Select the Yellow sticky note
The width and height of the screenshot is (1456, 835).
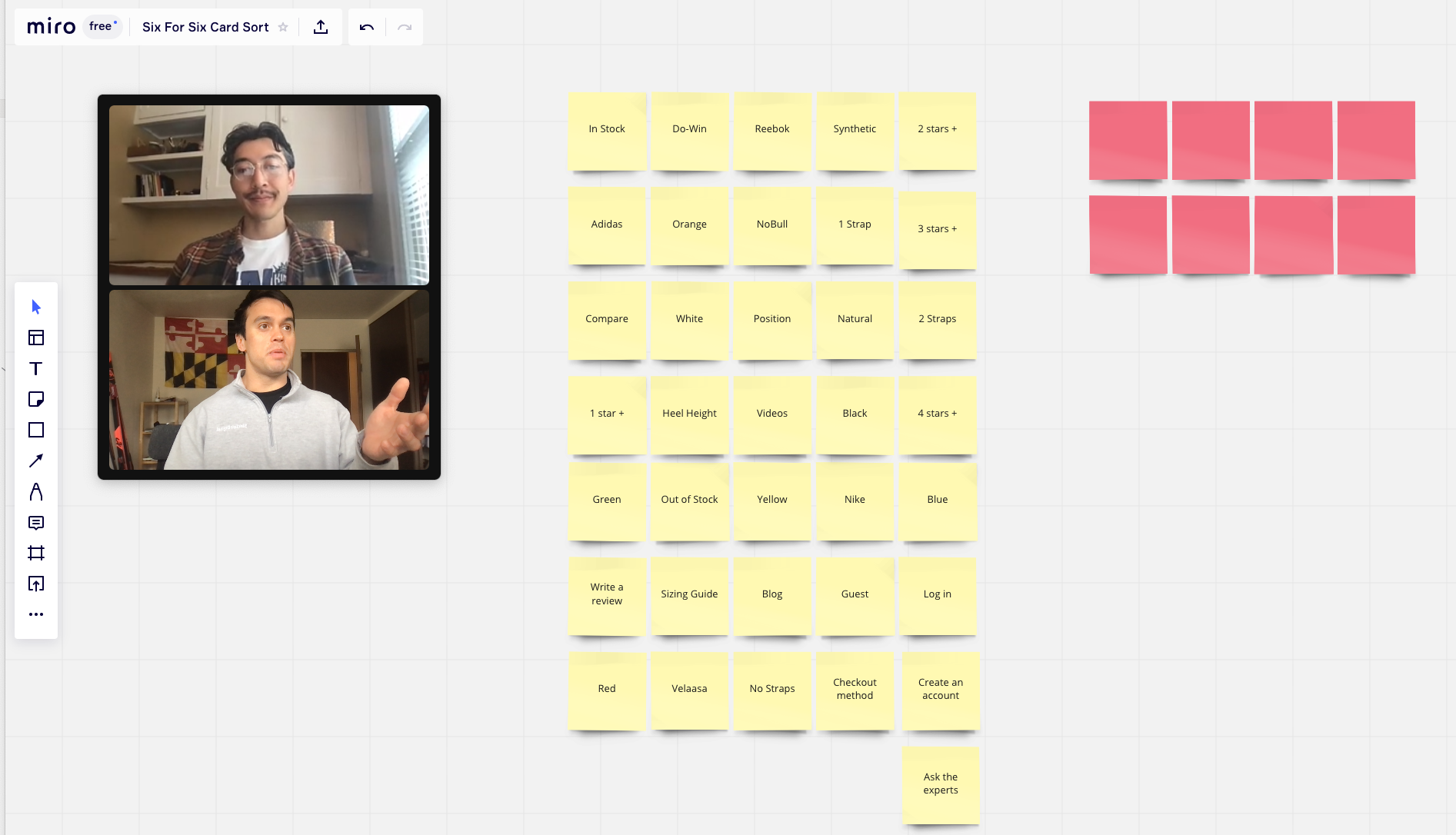(772, 501)
